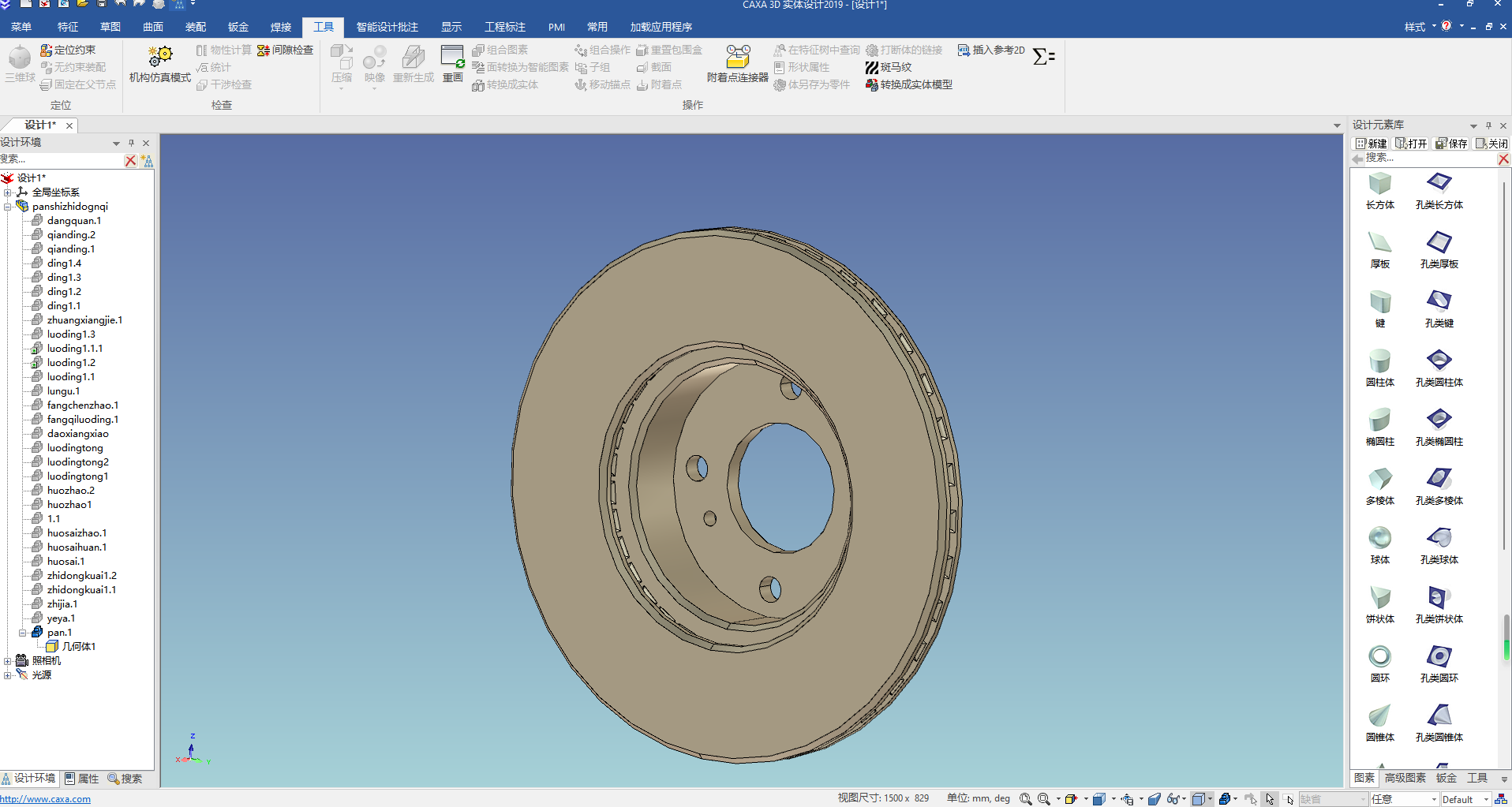Open the sigma parameter table icon
This screenshot has height=807, width=1512.
(x=1043, y=57)
